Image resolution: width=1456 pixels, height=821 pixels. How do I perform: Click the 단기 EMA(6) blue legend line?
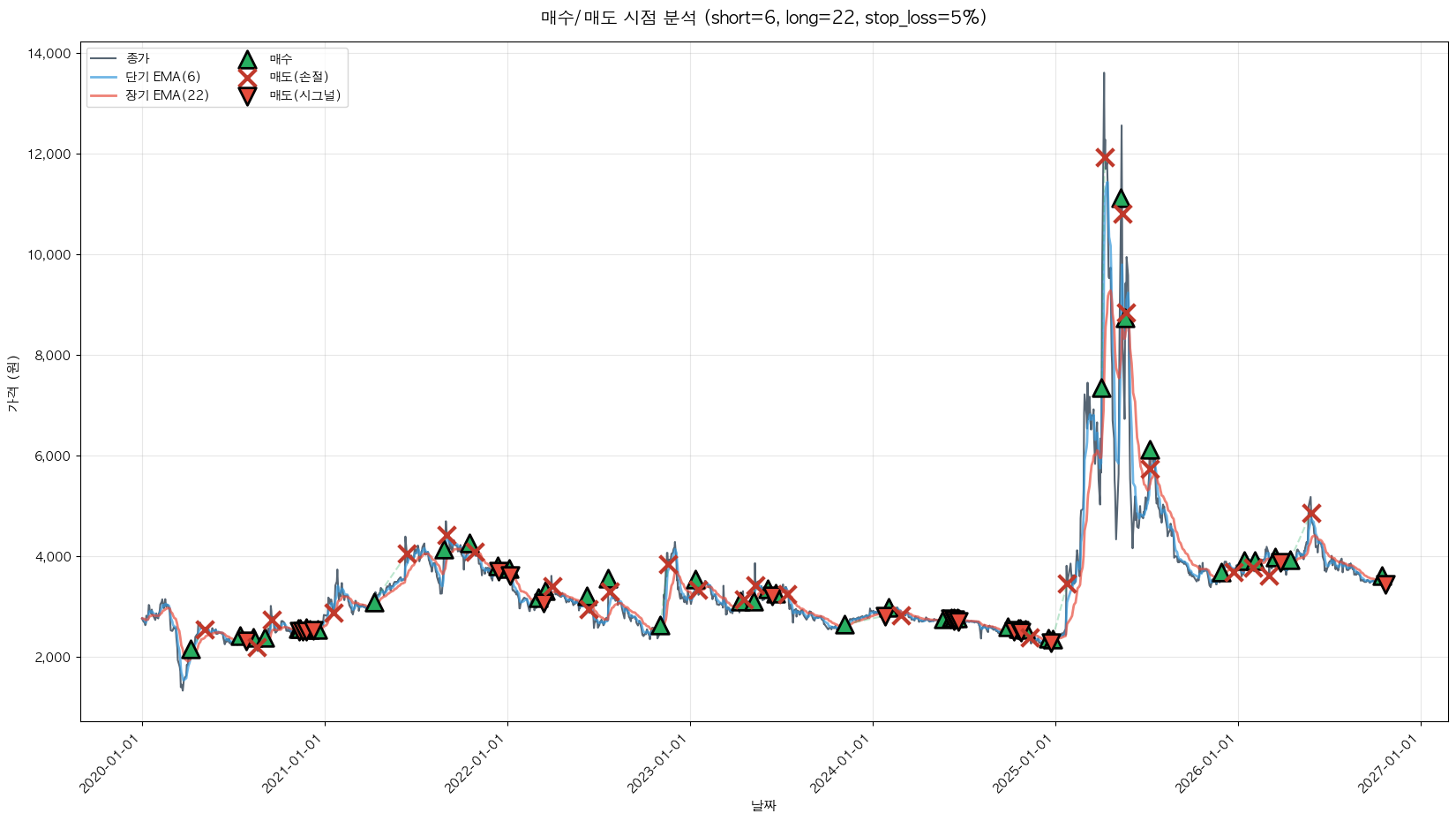pos(104,78)
